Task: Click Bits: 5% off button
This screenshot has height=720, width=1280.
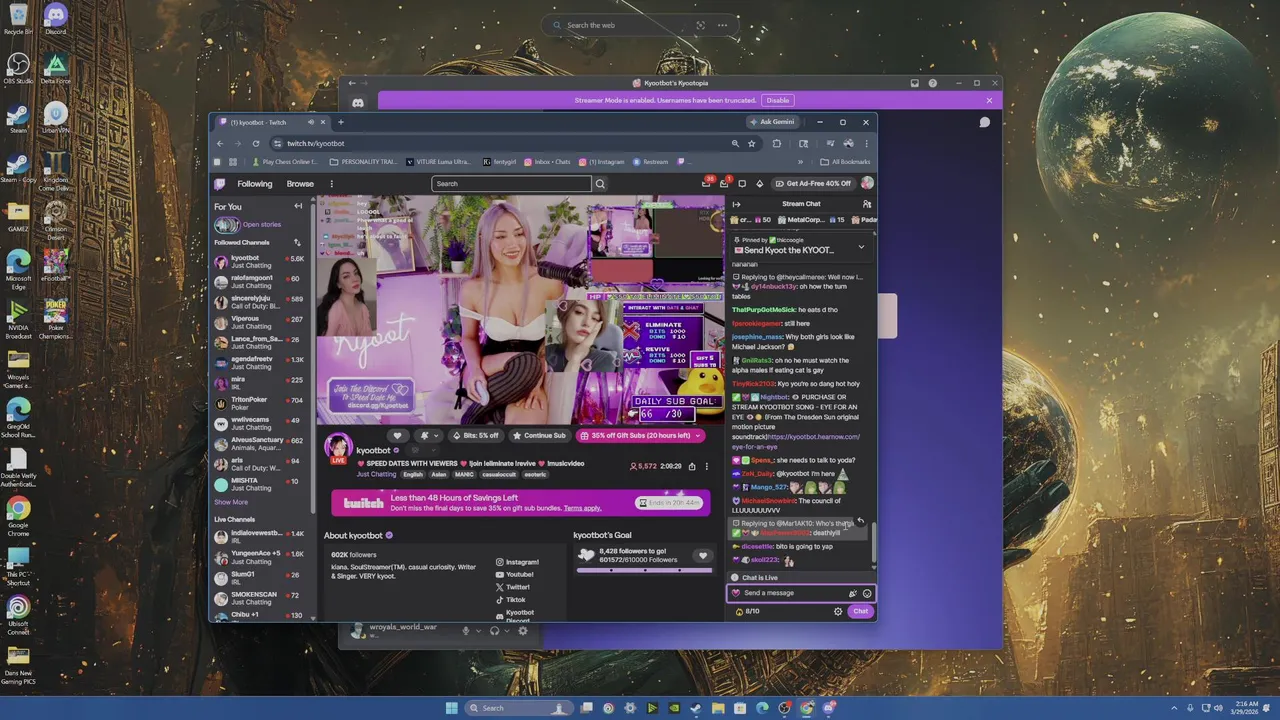Action: (x=476, y=435)
